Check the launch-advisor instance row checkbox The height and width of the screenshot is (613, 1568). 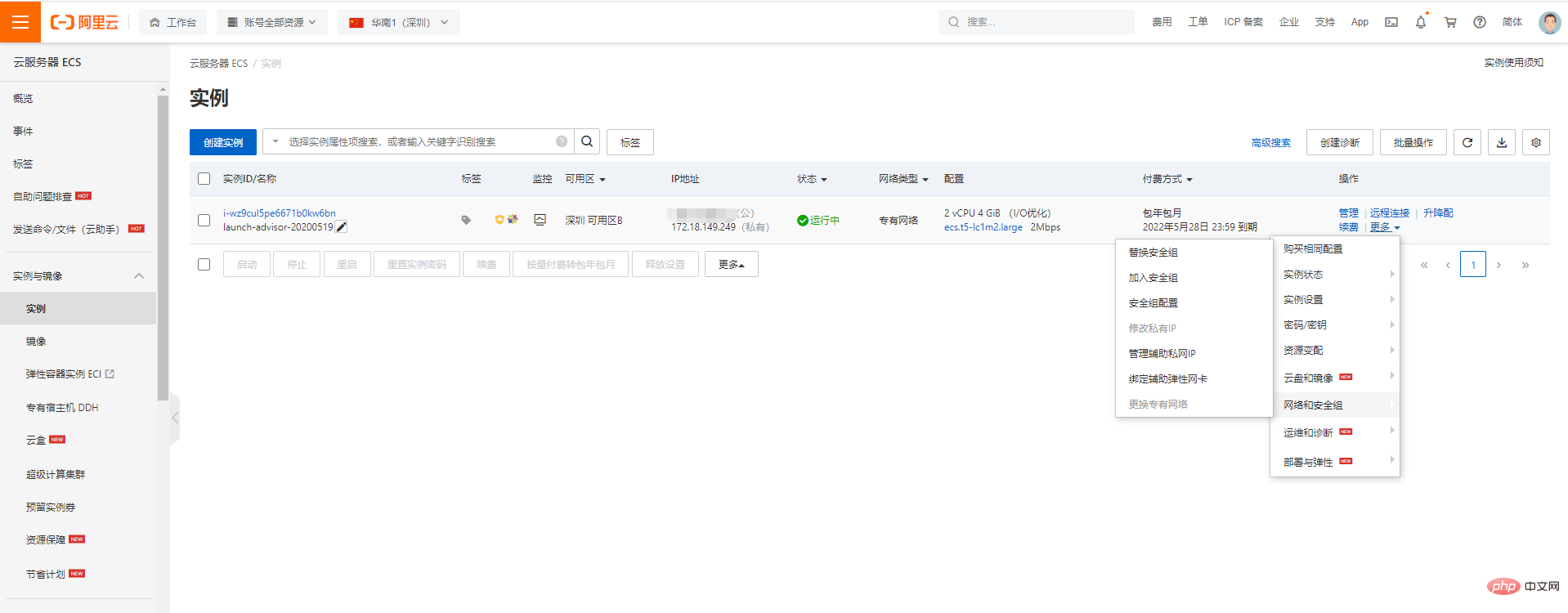(x=204, y=220)
